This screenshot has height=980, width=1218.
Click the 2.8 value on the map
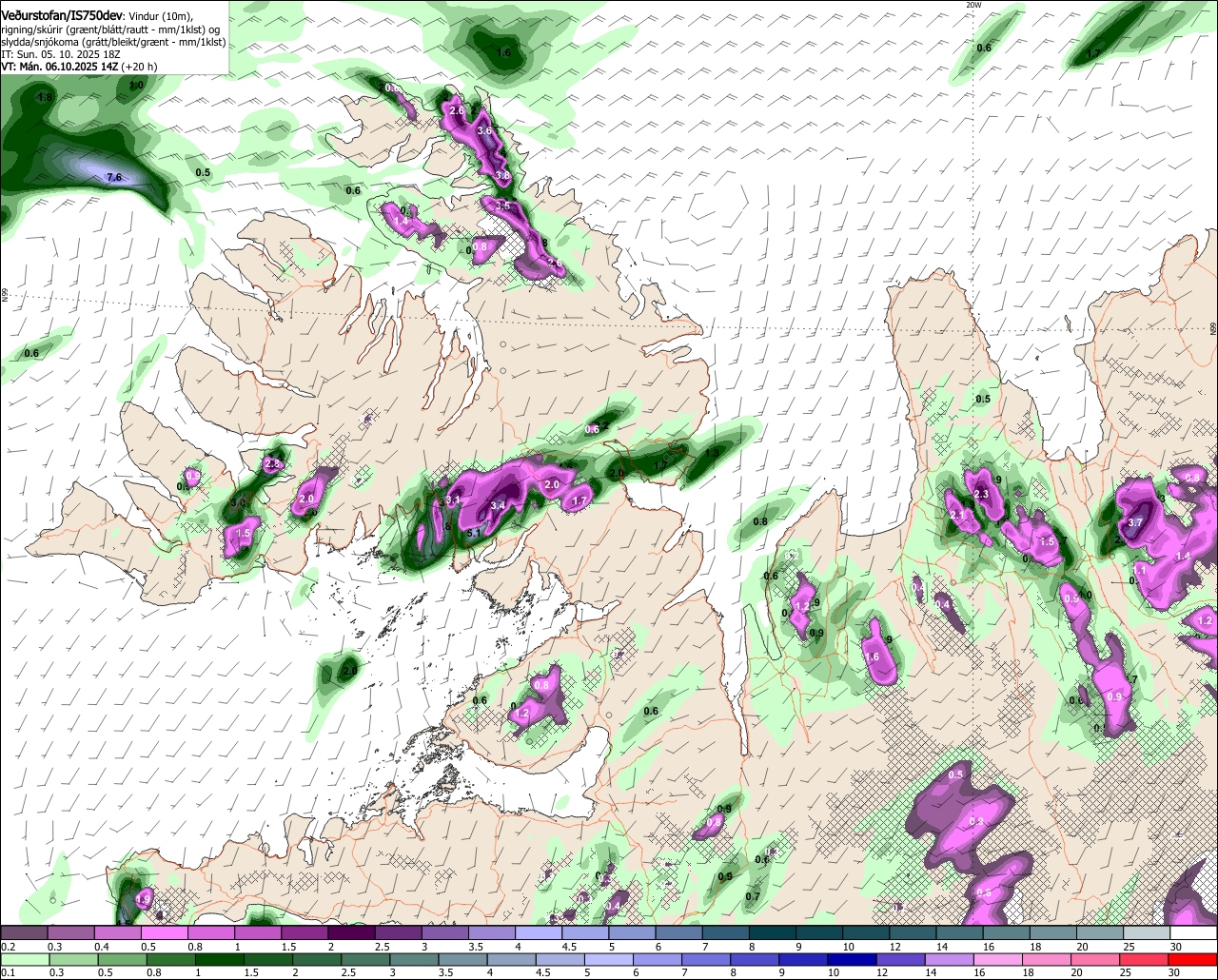(272, 464)
